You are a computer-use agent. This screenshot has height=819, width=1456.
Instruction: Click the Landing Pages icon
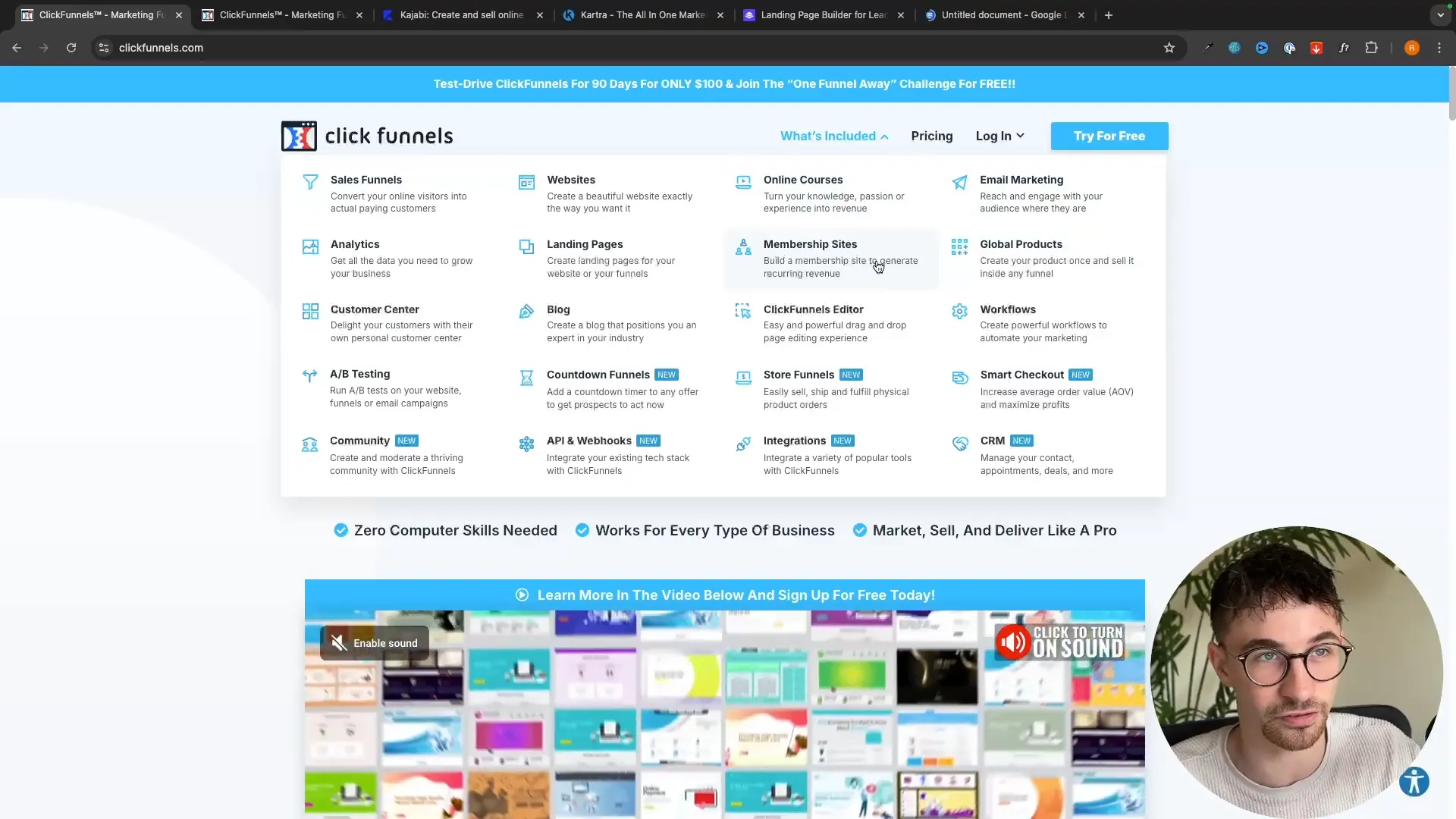pyautogui.click(x=526, y=247)
